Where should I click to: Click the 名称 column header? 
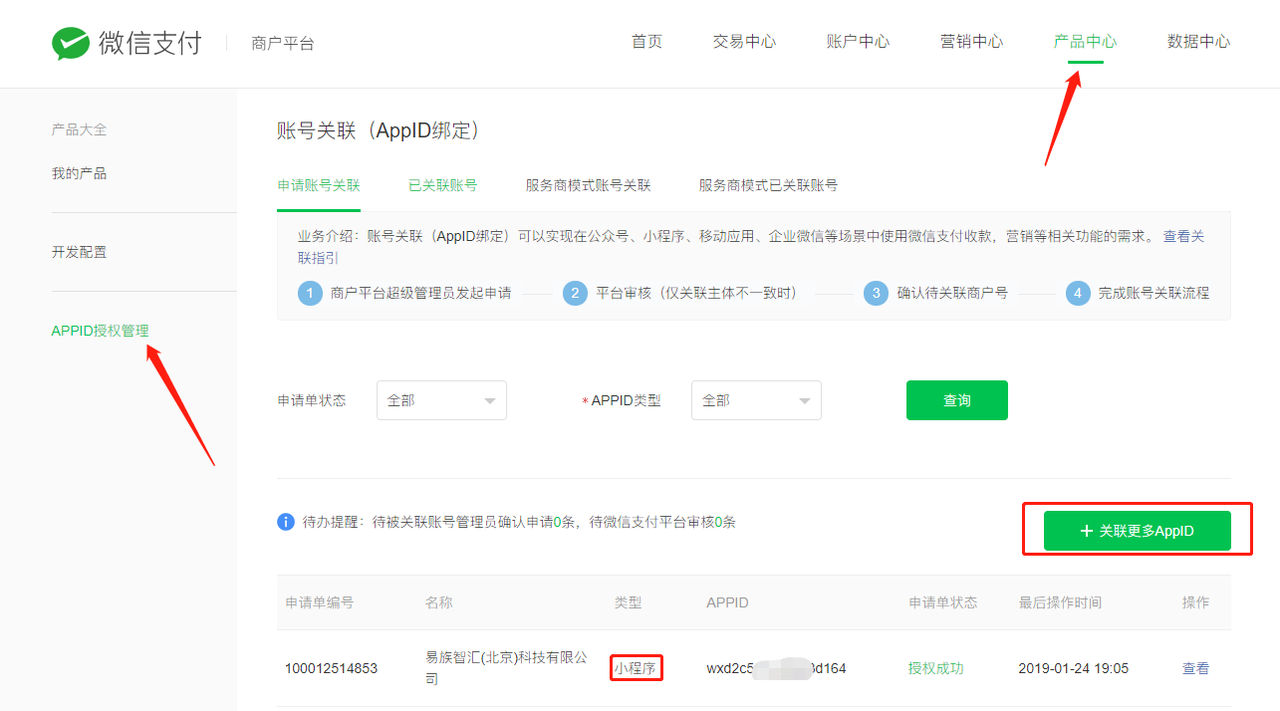pos(439,602)
